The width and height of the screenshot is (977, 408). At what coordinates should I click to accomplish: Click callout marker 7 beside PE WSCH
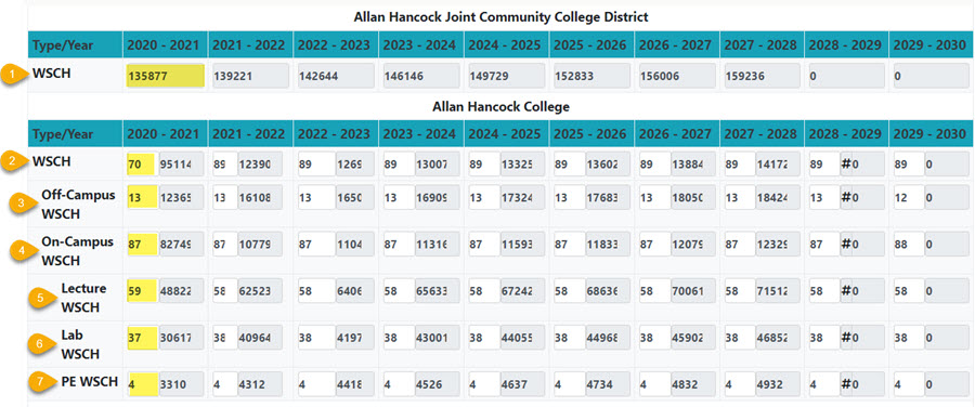(x=40, y=383)
